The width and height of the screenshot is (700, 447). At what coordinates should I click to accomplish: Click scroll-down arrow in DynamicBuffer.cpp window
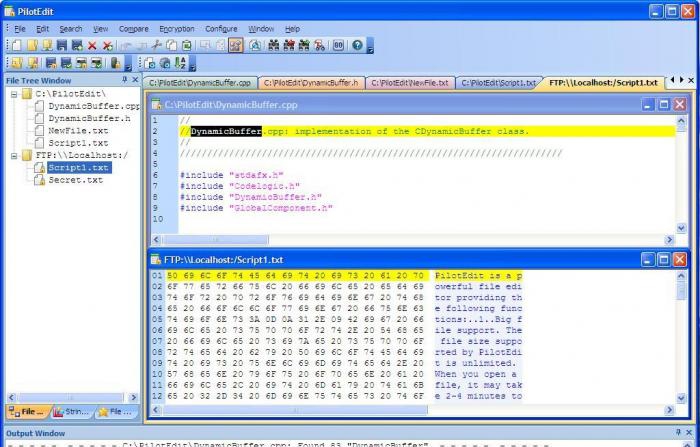coord(681,228)
